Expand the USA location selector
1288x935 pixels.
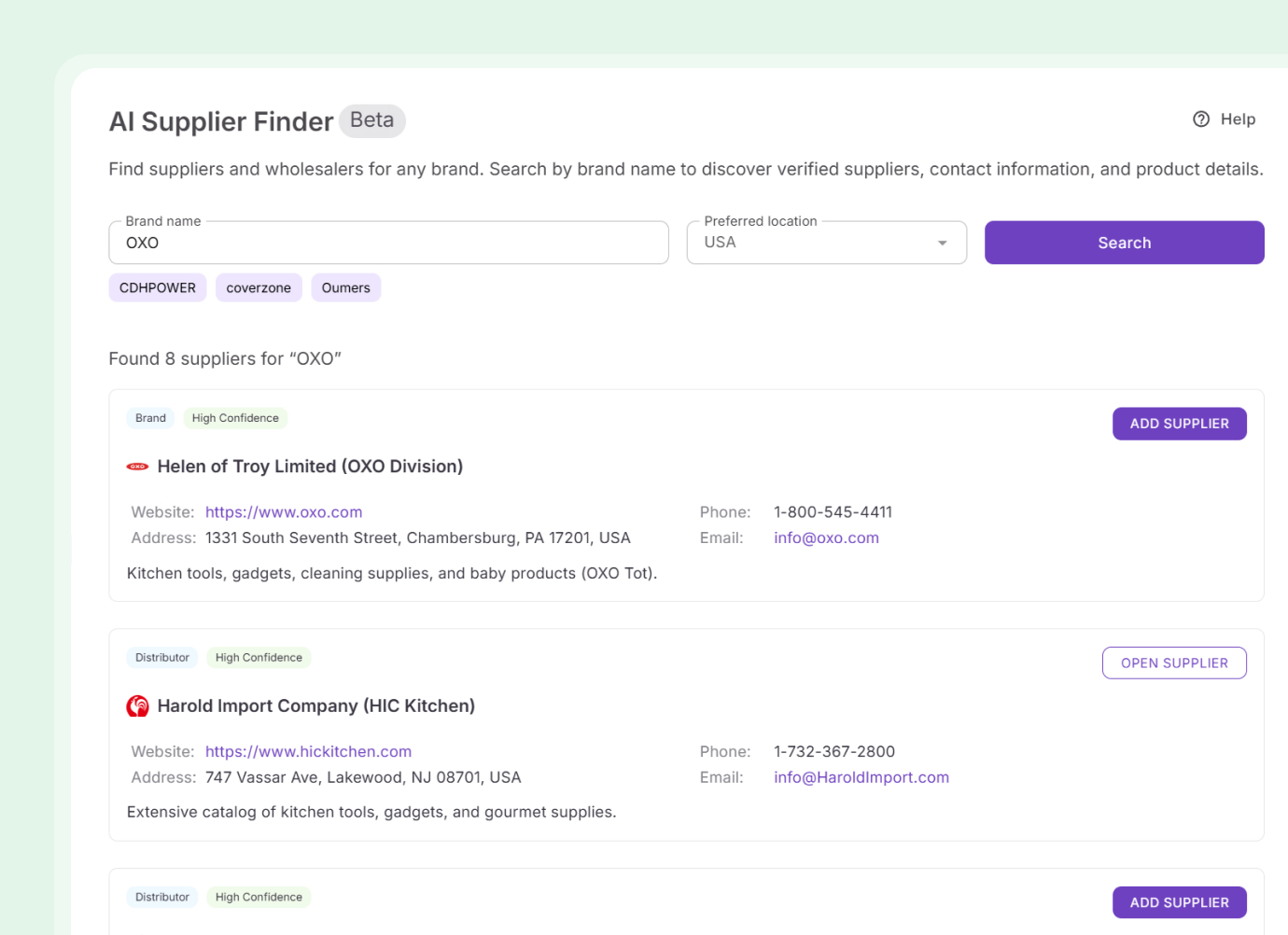coord(826,242)
